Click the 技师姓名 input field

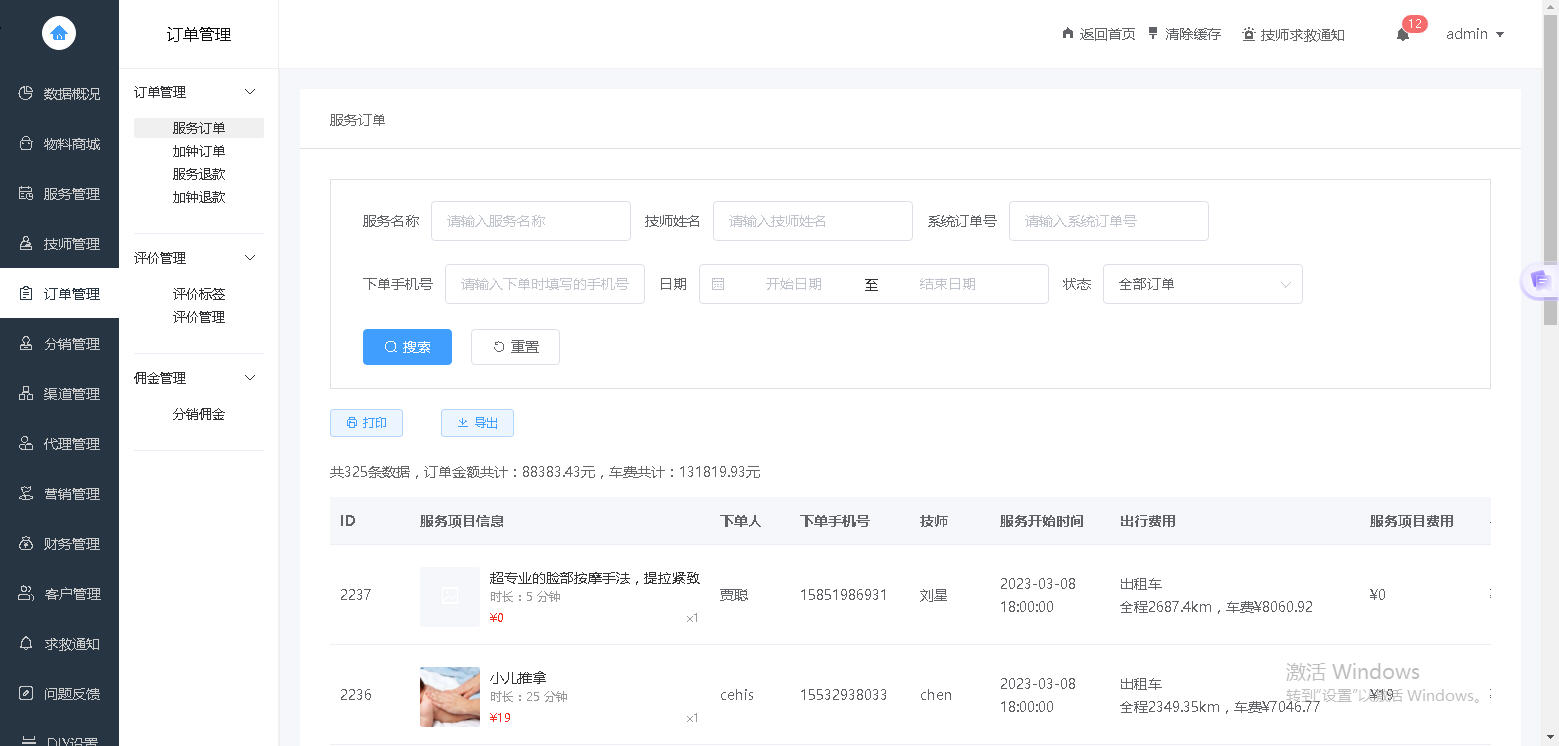[813, 221]
